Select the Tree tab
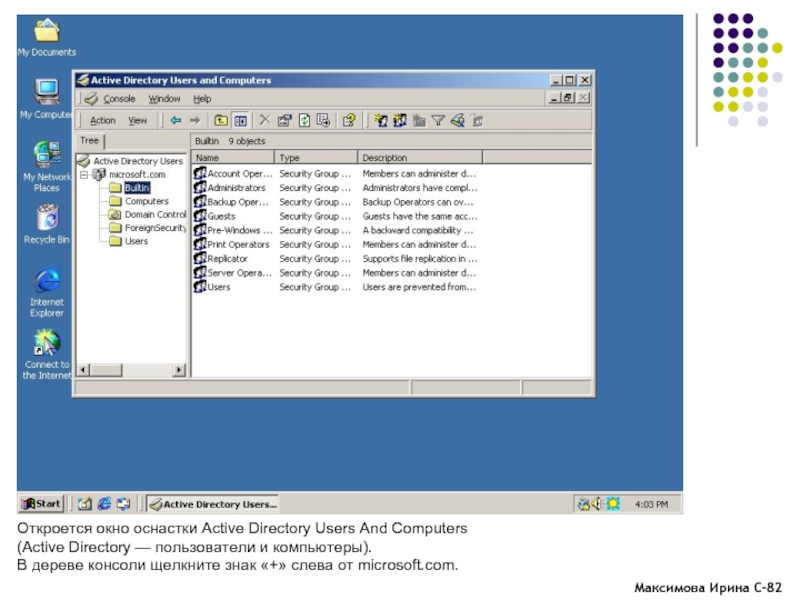 pyautogui.click(x=90, y=141)
